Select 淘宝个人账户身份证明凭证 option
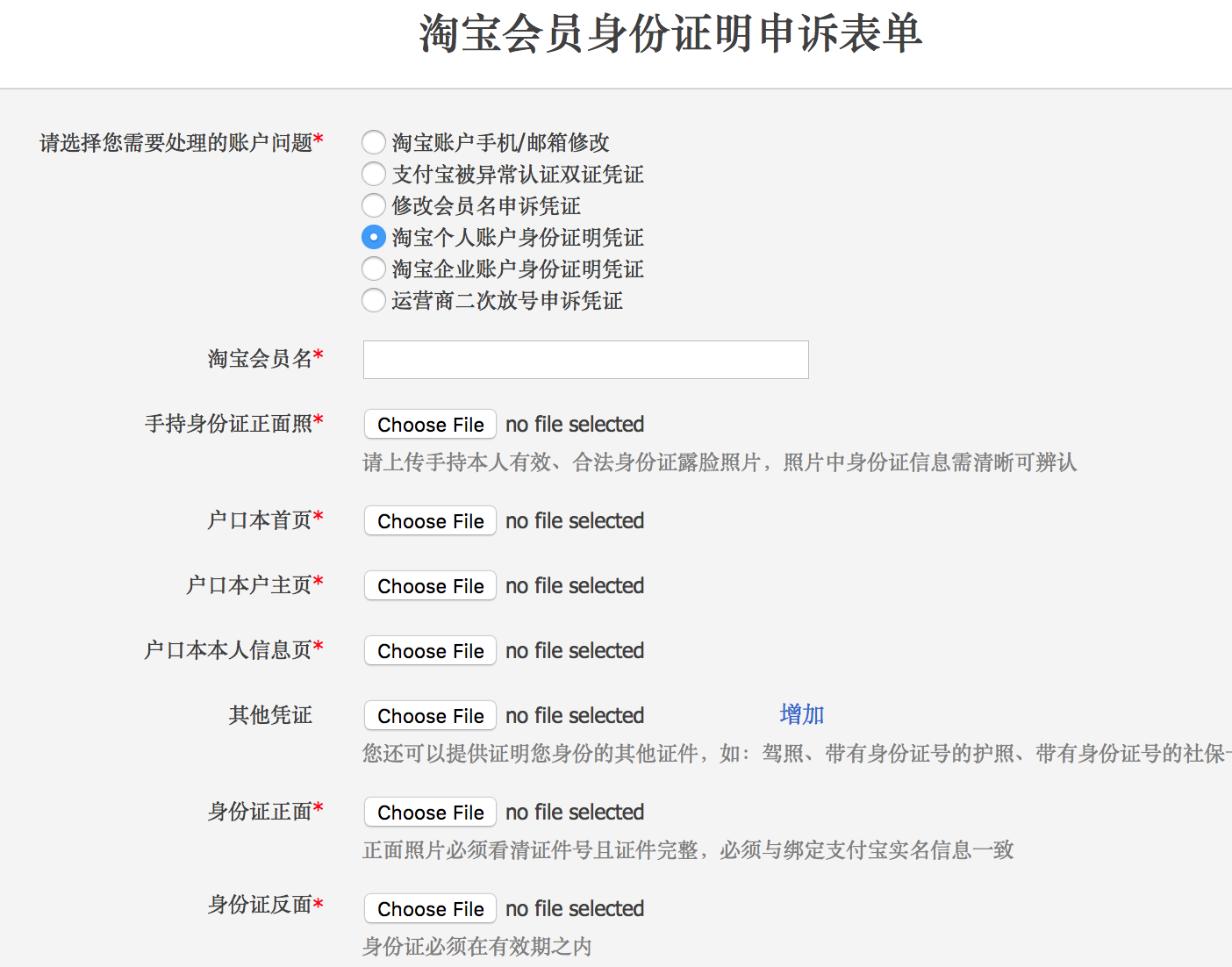1232x967 pixels. [x=373, y=237]
